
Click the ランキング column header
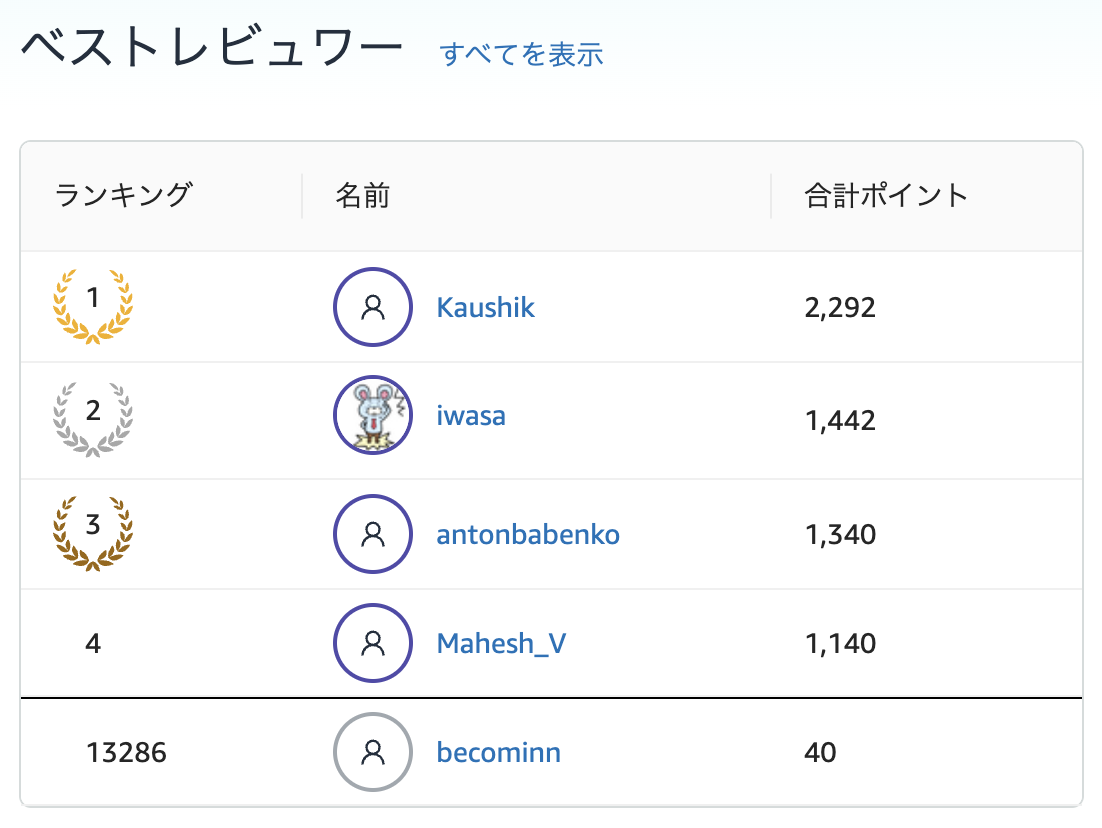[122, 195]
